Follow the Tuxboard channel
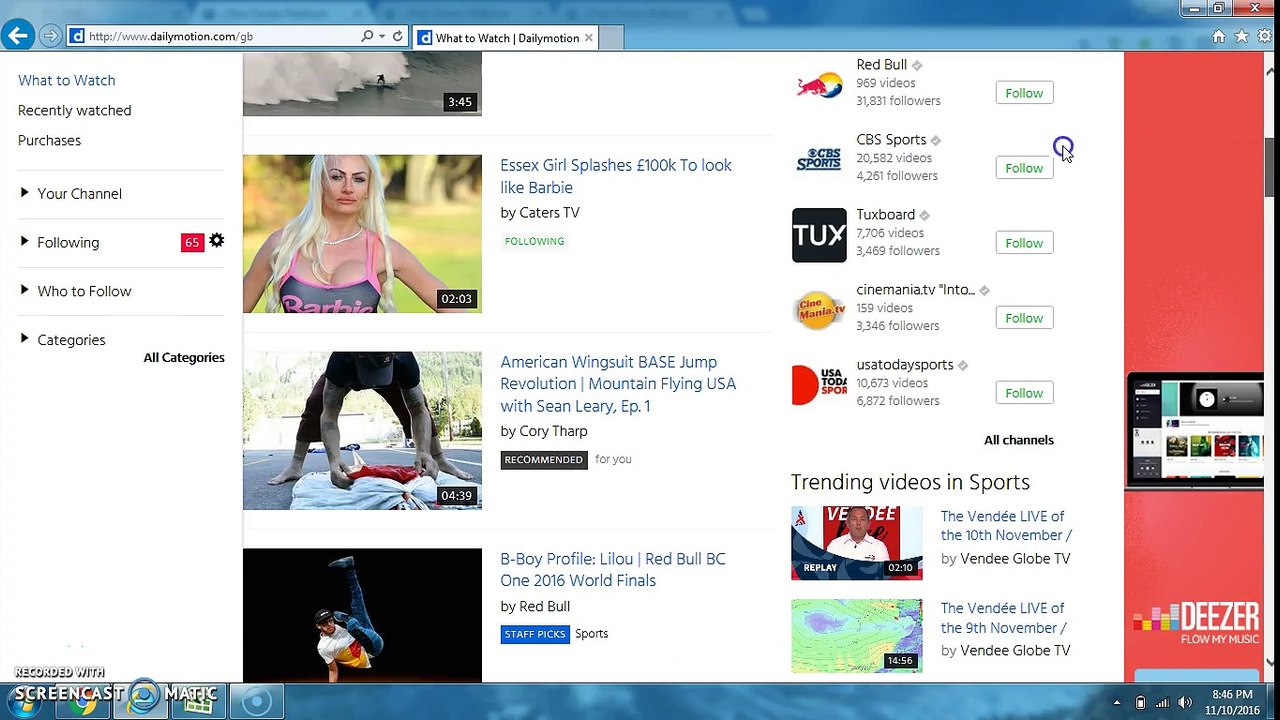The width and height of the screenshot is (1280, 720). 1024,243
